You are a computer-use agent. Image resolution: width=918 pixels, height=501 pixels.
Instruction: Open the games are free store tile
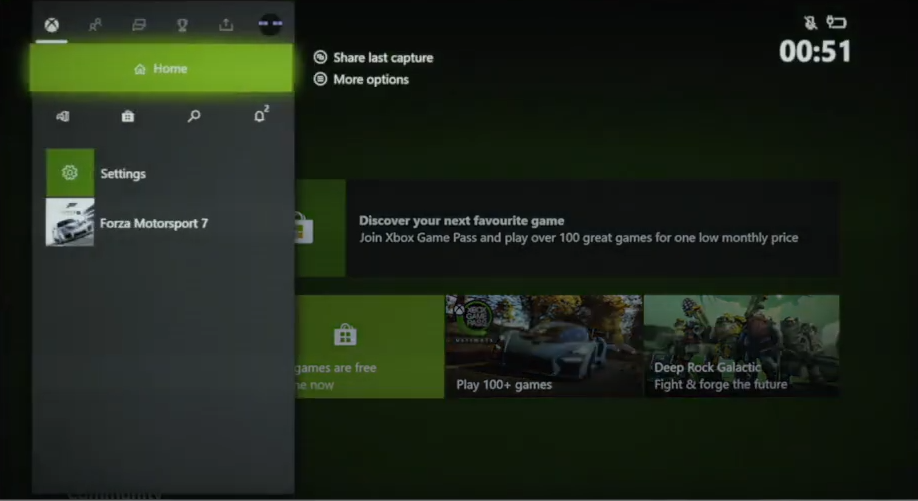(x=369, y=346)
